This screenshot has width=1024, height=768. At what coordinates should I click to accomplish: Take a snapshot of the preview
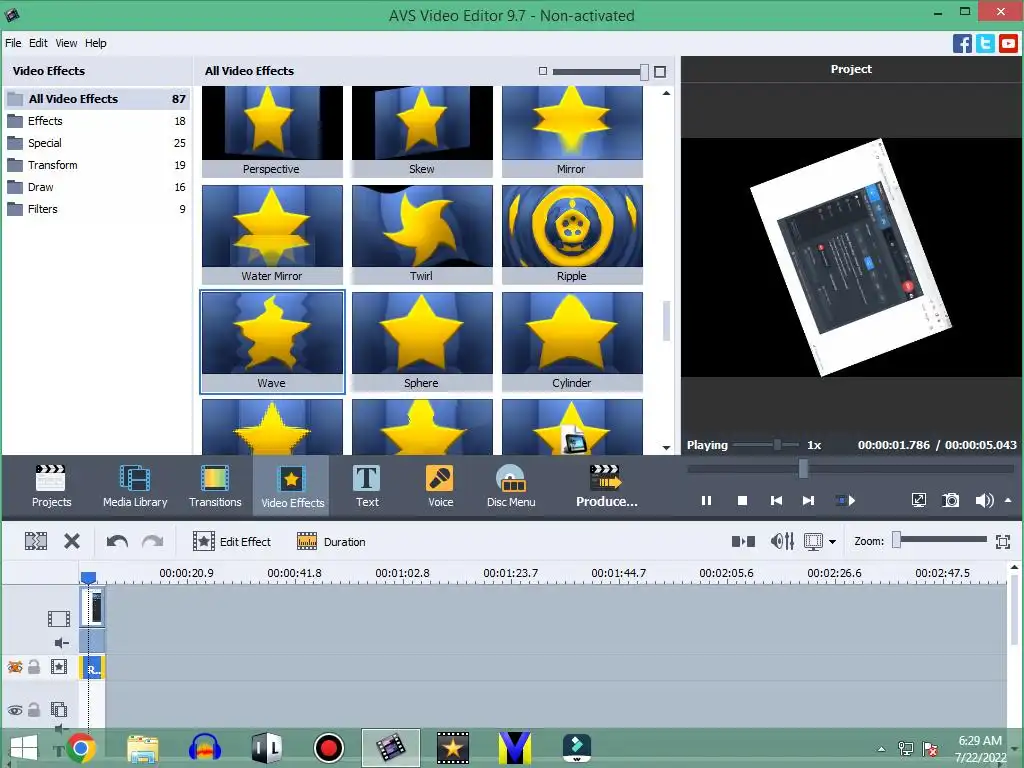click(951, 501)
